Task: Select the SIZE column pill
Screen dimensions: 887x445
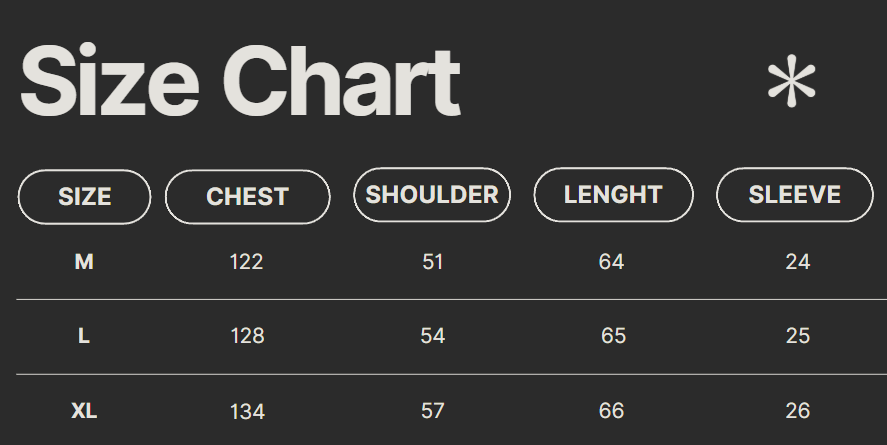Action: (x=84, y=197)
